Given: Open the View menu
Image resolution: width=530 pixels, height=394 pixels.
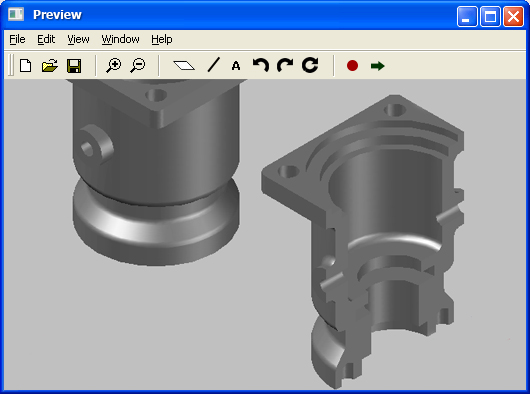Looking at the screenshot, I should point(78,40).
